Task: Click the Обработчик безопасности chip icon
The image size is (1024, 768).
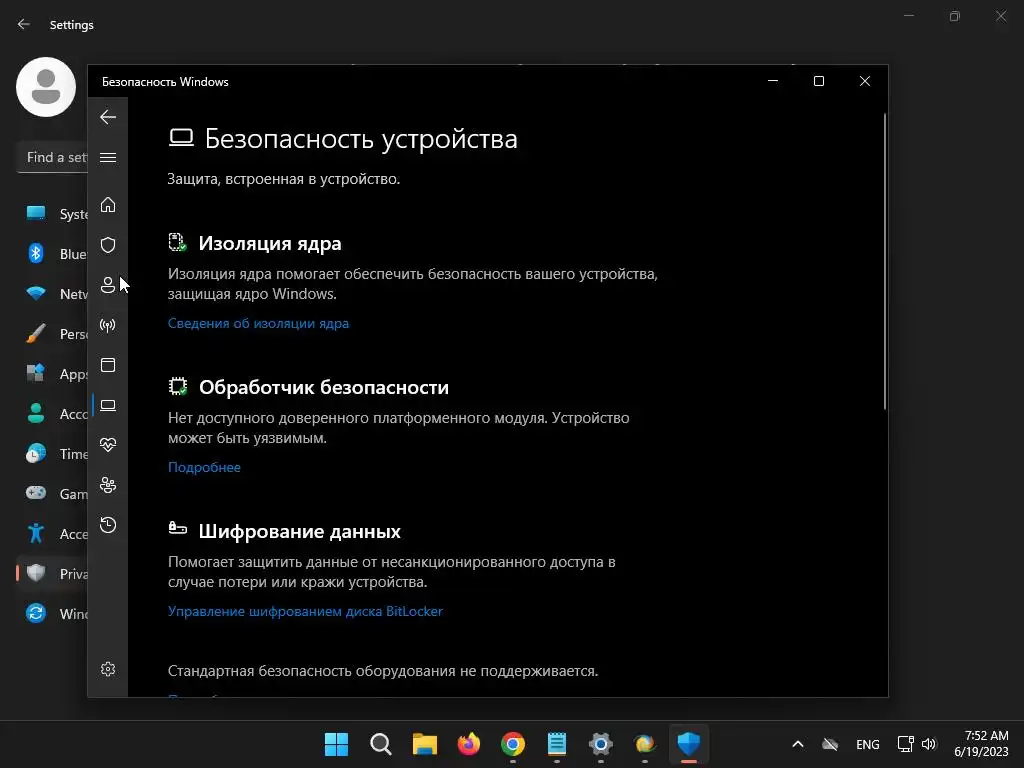Action: point(178,387)
